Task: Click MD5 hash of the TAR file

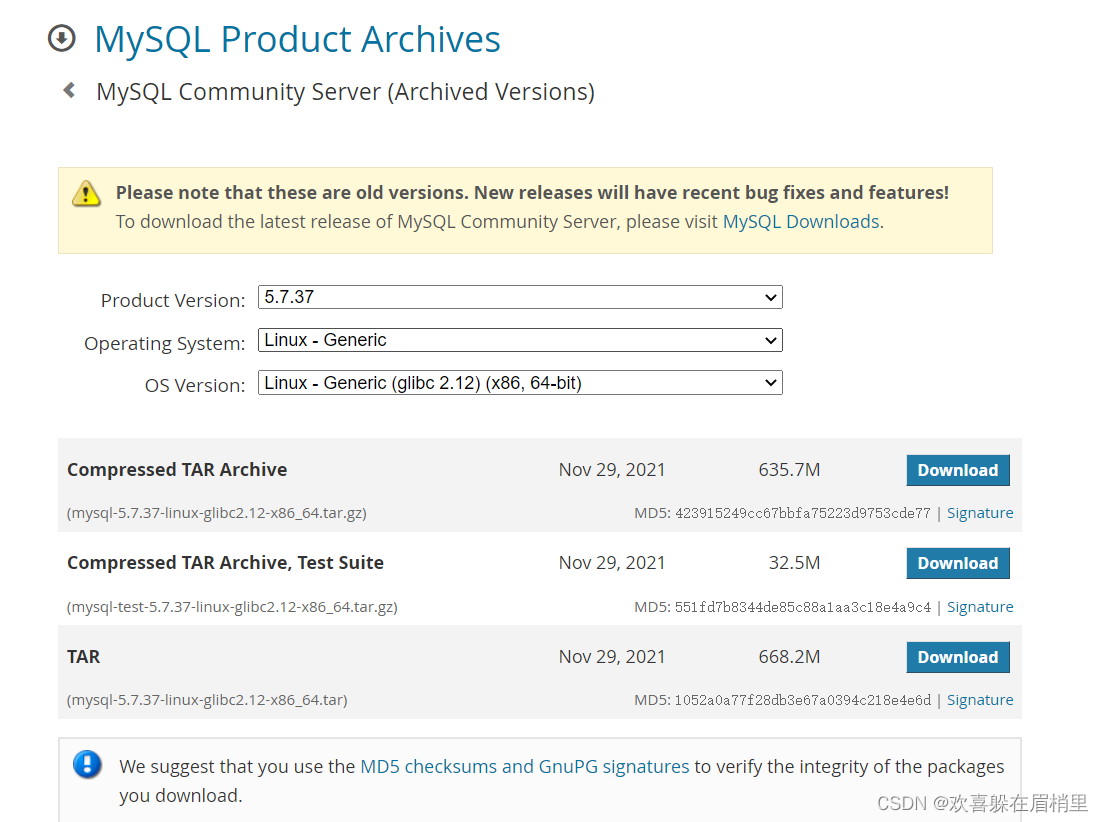Action: (802, 700)
